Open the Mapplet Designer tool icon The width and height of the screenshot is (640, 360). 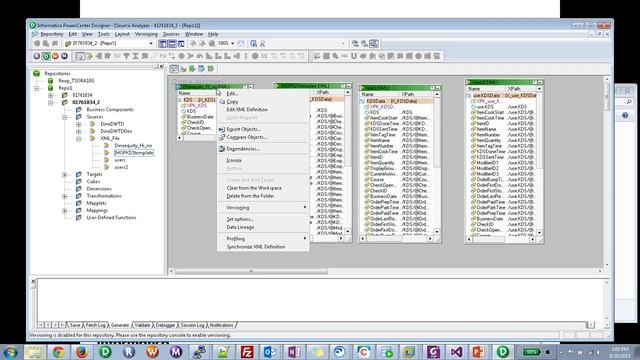coord(201,69)
